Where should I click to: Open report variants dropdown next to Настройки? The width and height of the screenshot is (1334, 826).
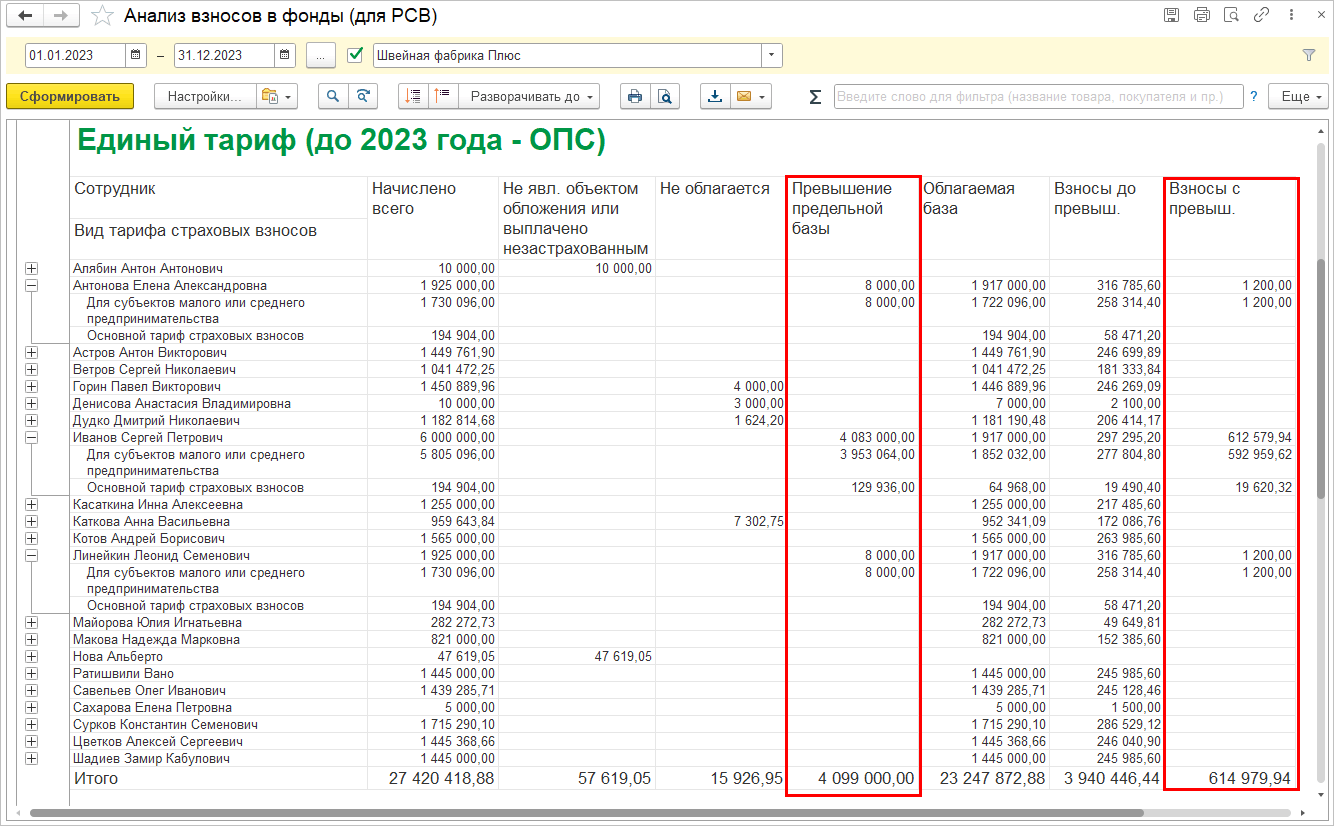[x=278, y=96]
